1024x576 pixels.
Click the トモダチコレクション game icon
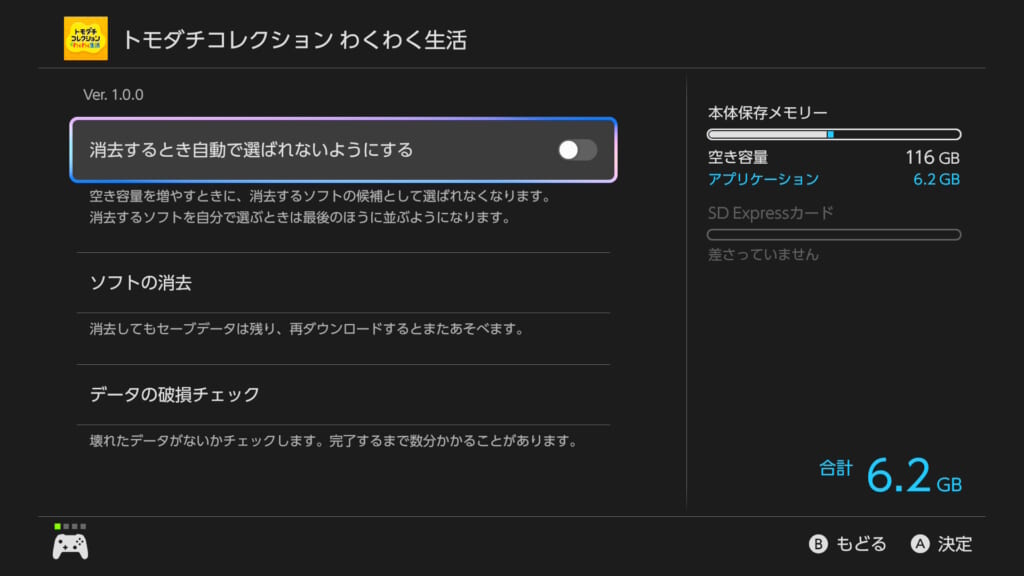pos(86,39)
